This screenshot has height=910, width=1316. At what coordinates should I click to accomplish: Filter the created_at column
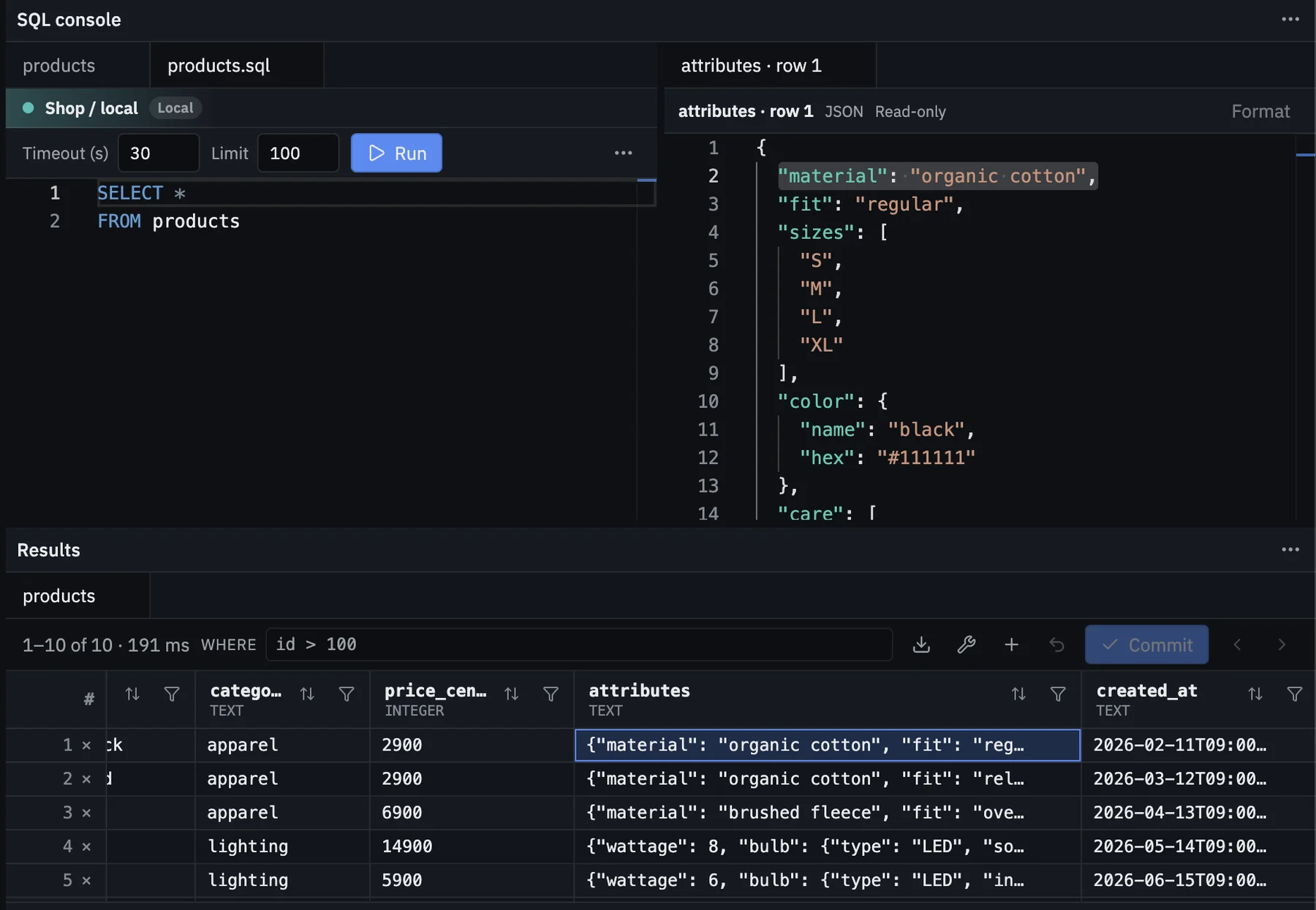pyautogui.click(x=1294, y=694)
